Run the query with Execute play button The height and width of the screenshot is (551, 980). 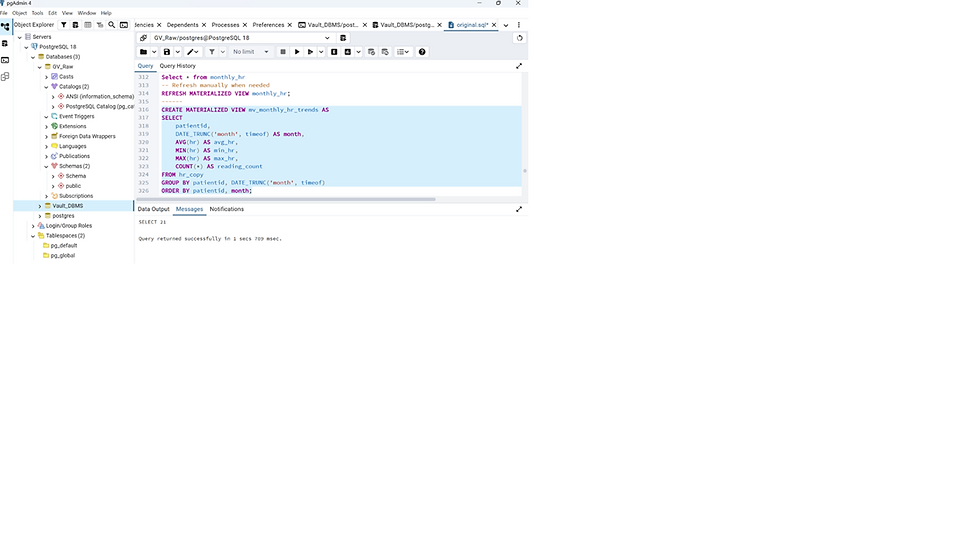297,52
